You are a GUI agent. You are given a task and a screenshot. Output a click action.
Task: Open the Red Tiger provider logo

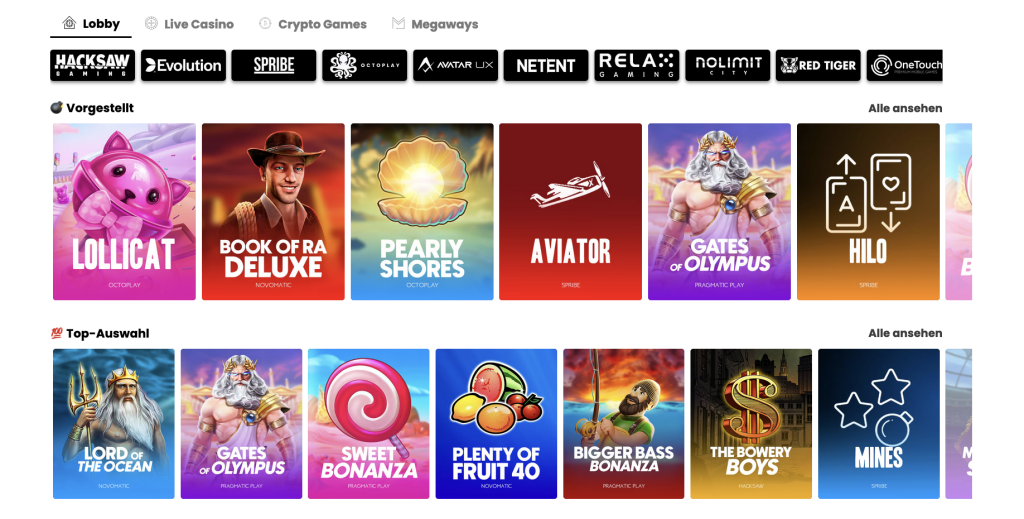click(x=818, y=65)
